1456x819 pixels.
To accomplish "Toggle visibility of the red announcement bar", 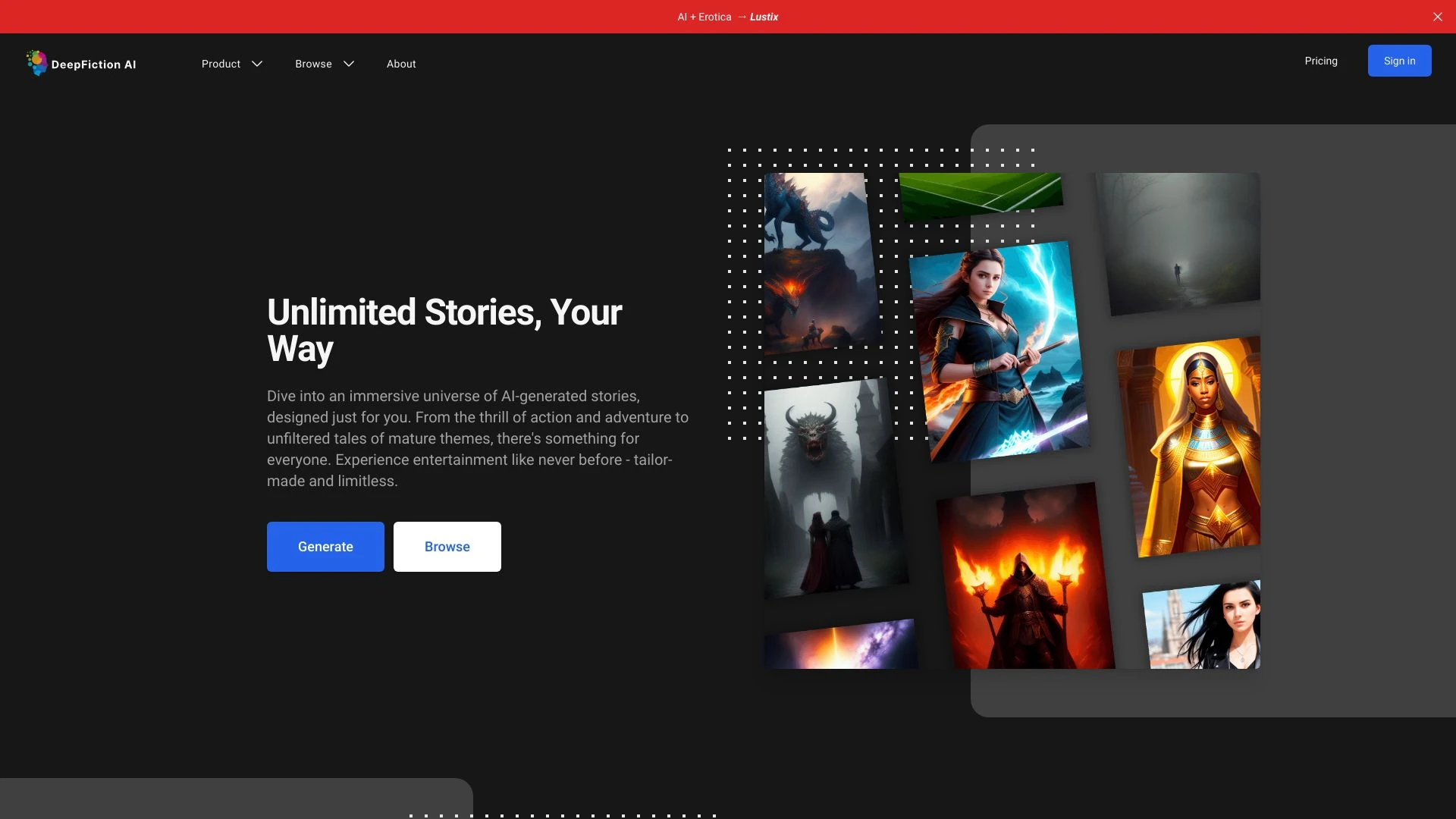I will [1438, 16].
